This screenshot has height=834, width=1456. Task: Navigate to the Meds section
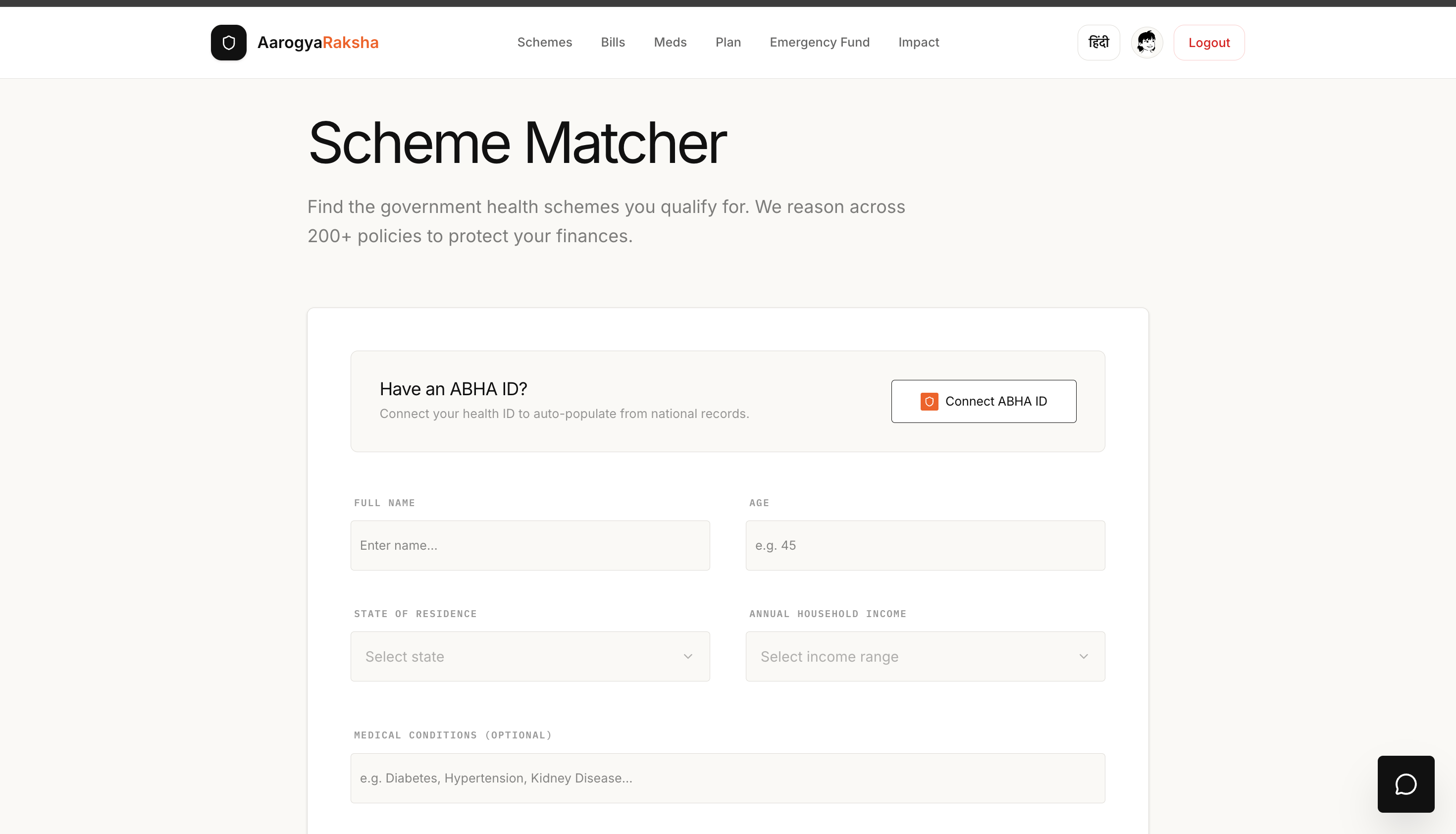tap(670, 43)
